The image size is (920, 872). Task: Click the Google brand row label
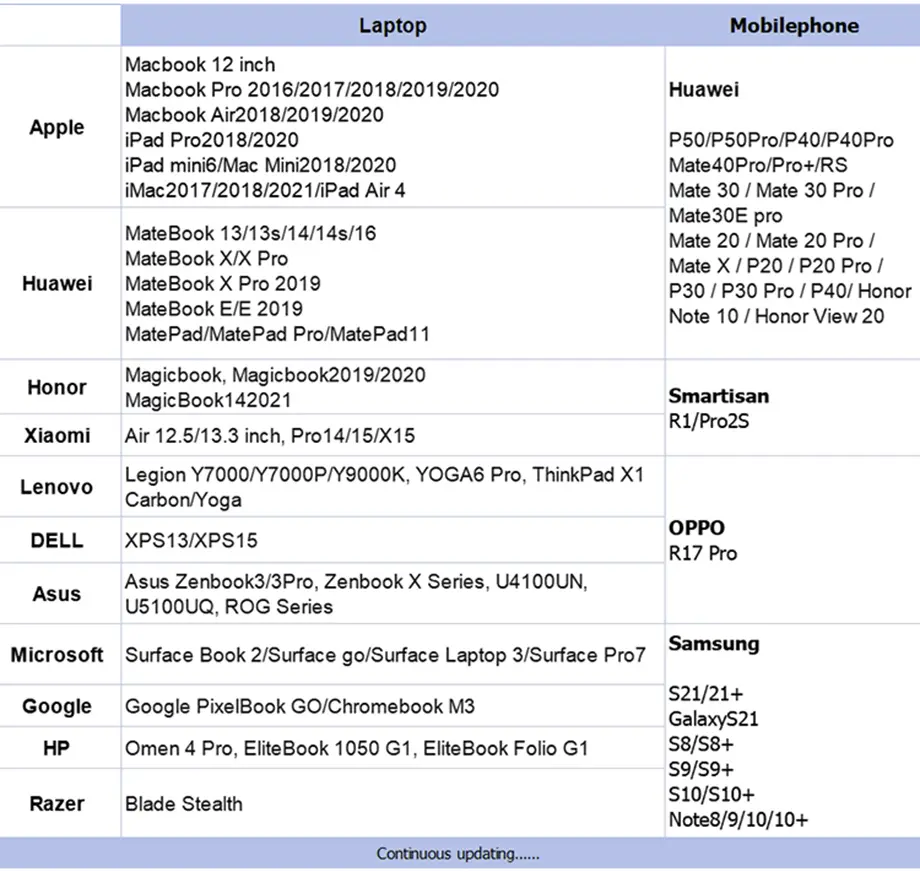tap(57, 707)
